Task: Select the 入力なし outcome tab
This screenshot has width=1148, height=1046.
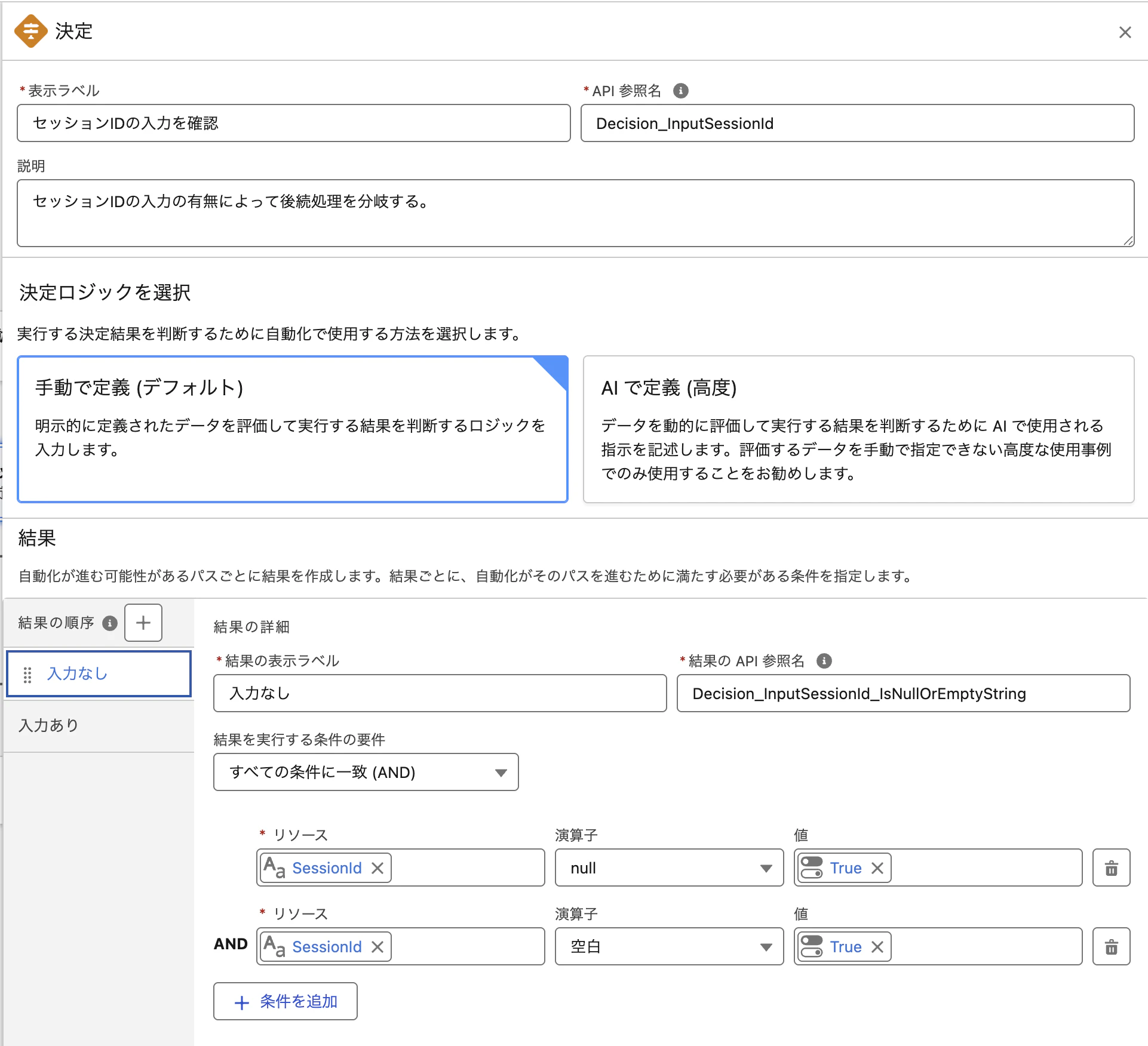Action: [99, 674]
